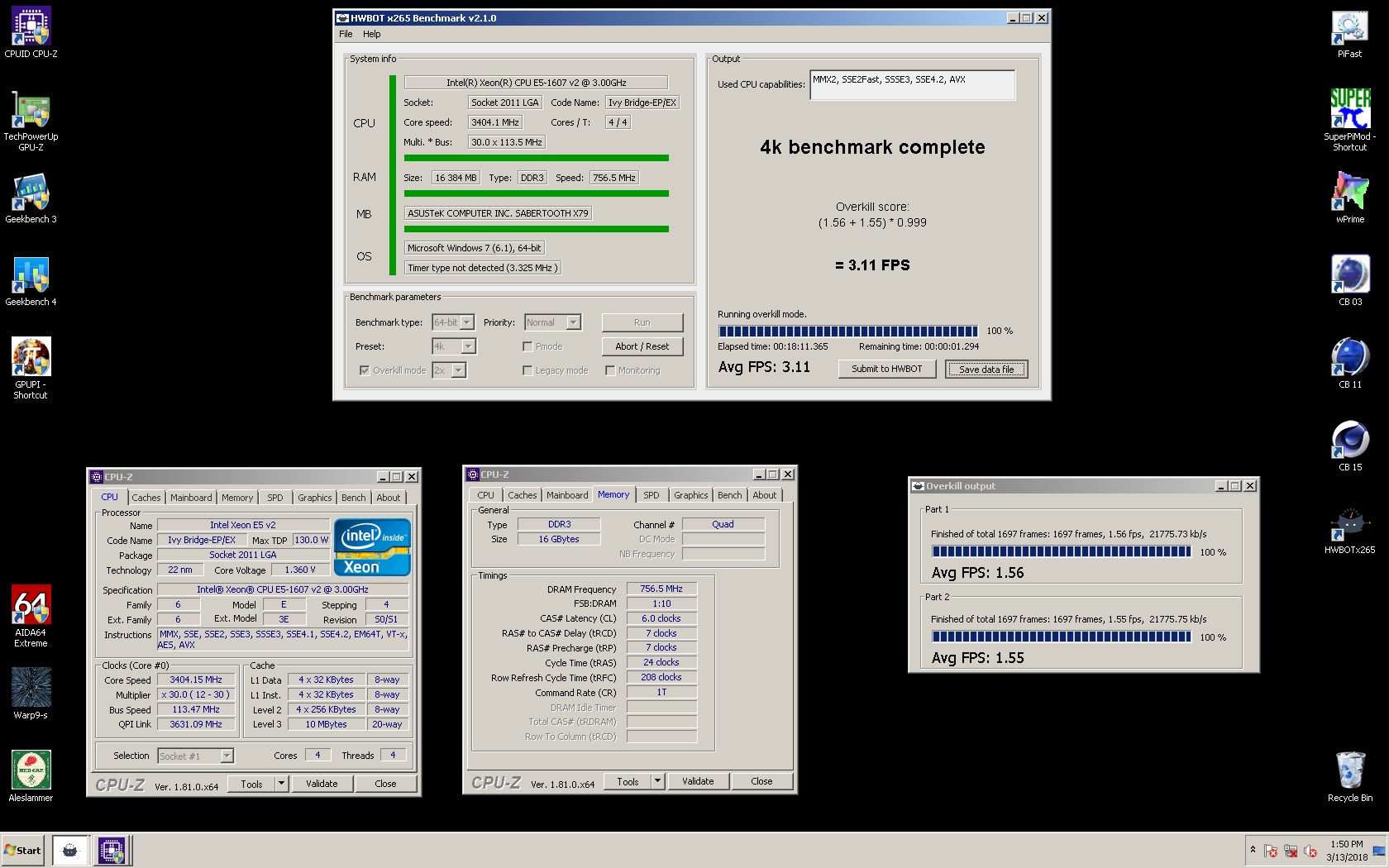Click the Abort / Reset button
This screenshot has width=1389, height=868.
coord(642,346)
